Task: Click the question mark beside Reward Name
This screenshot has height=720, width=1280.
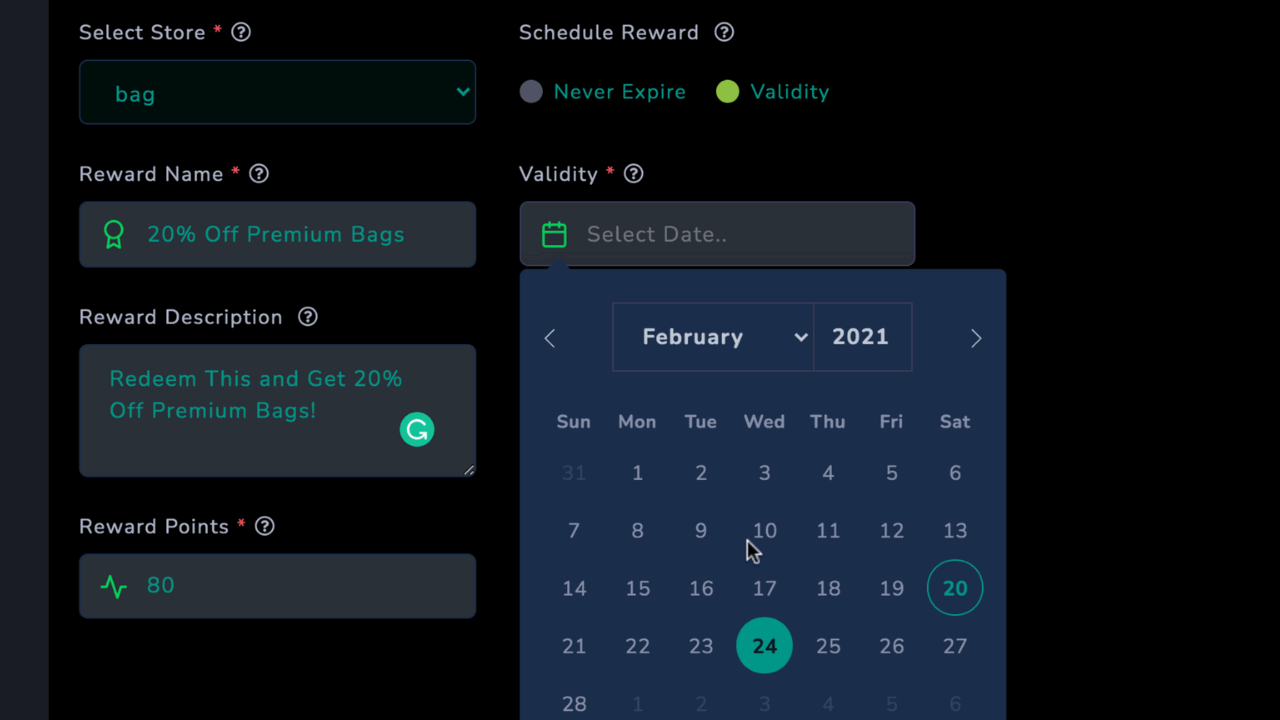Action: point(259,174)
